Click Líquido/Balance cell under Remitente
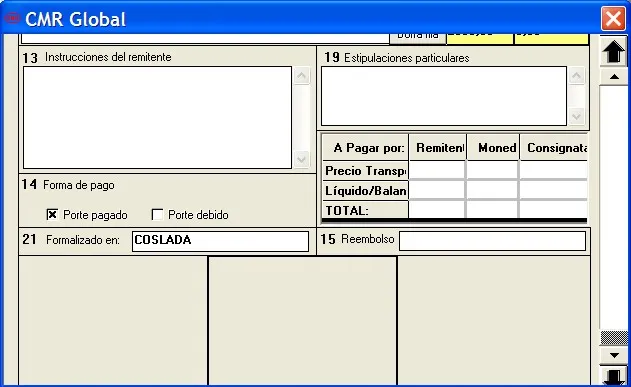 click(437, 190)
